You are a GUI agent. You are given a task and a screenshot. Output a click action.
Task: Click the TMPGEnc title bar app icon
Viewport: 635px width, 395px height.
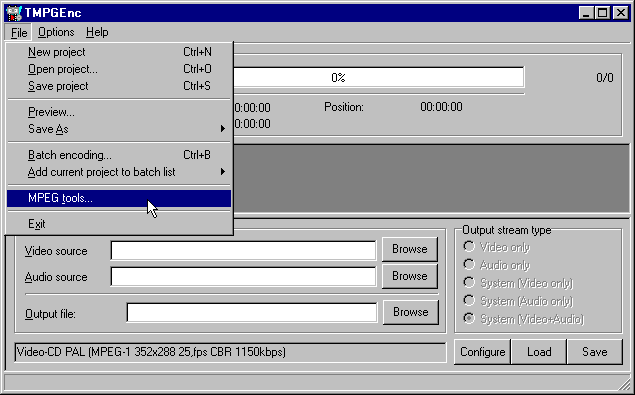[x=14, y=13]
